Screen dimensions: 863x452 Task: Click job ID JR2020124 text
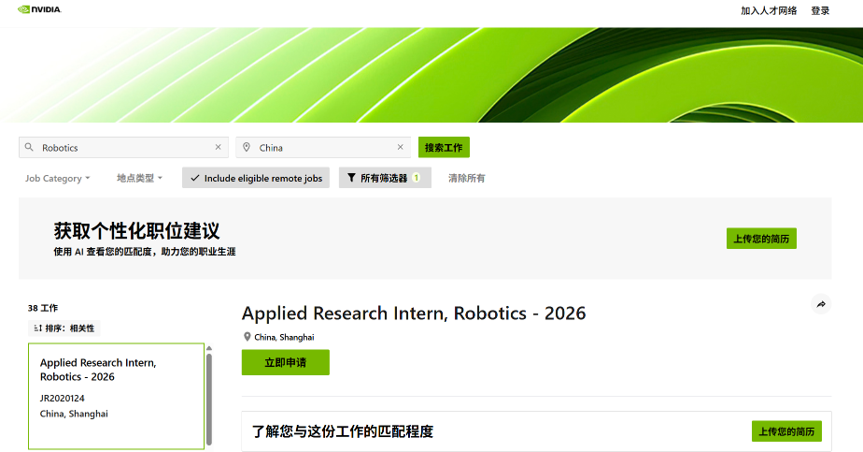point(62,398)
